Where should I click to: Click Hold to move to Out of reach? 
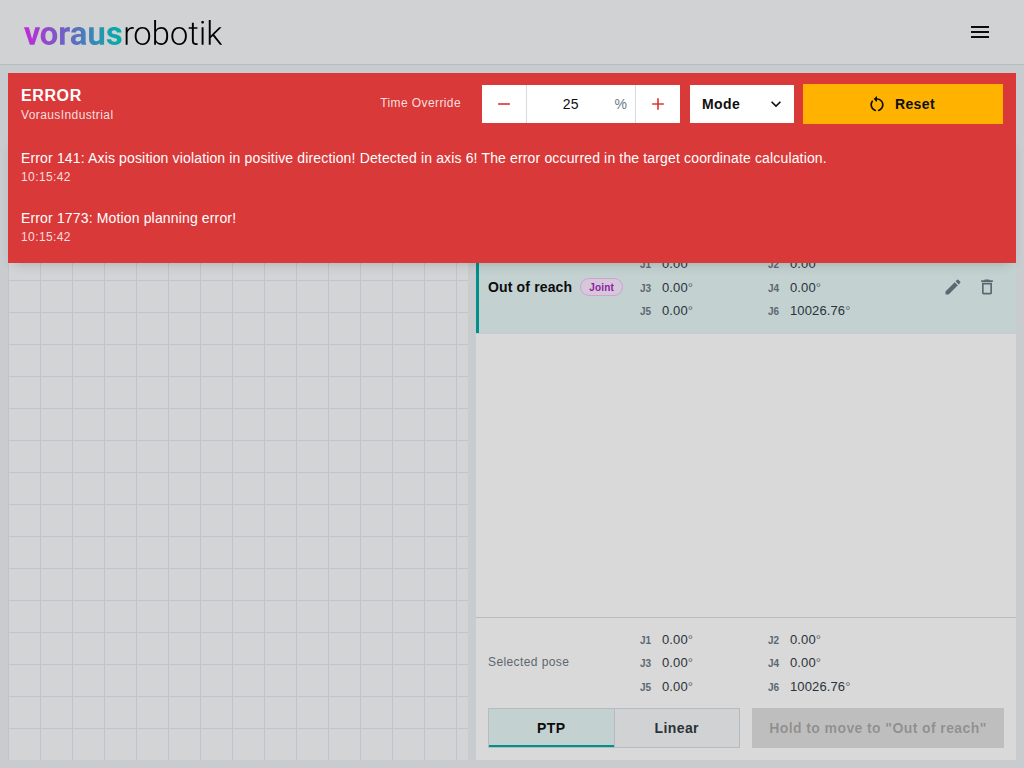(x=878, y=728)
